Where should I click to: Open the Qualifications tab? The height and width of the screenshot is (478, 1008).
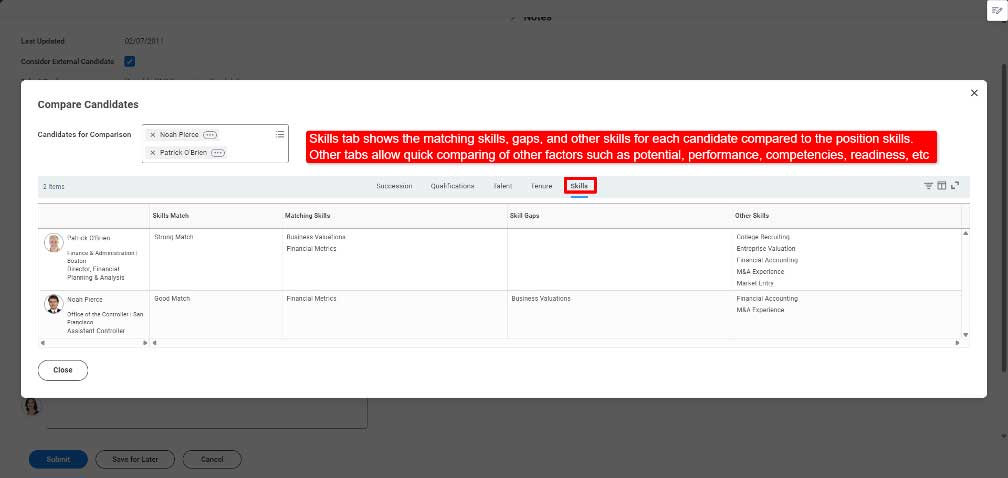point(453,186)
